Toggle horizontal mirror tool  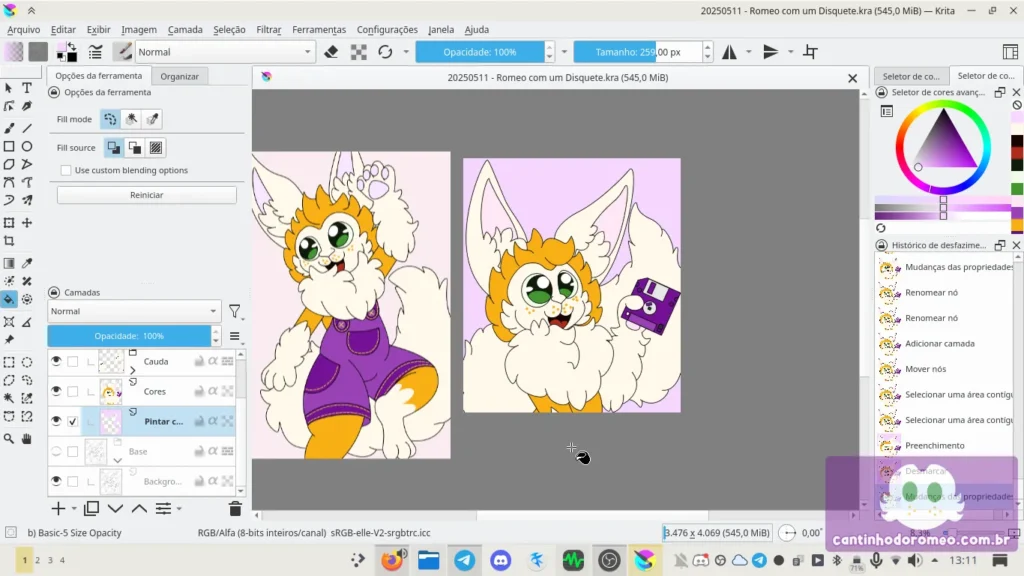click(729, 52)
